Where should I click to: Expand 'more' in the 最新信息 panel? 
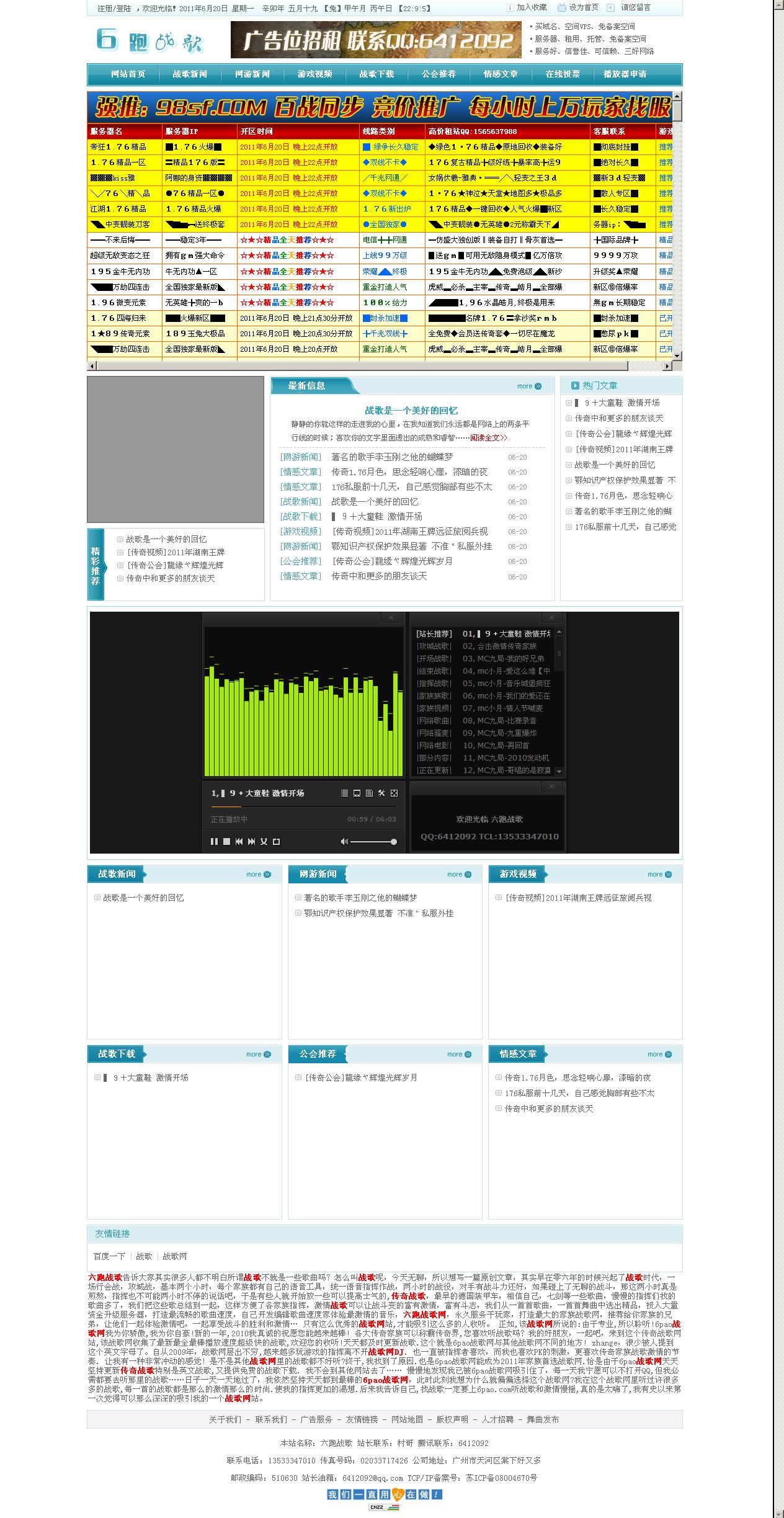(x=528, y=386)
